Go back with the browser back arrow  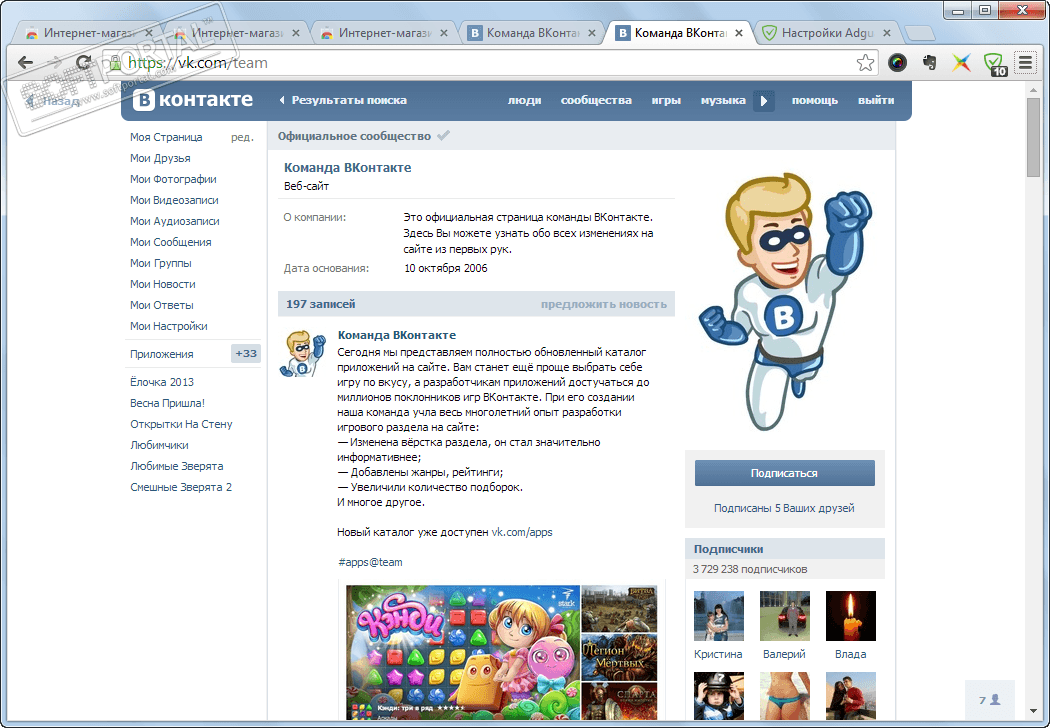click(25, 63)
